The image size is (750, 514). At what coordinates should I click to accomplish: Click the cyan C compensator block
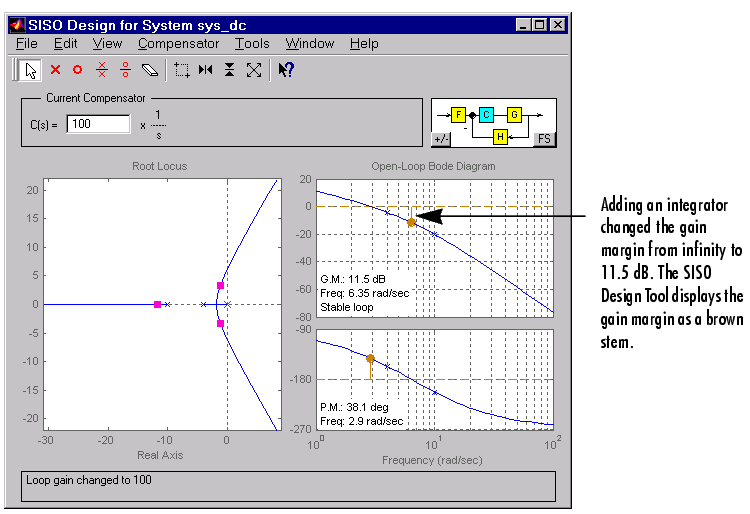click(x=486, y=115)
